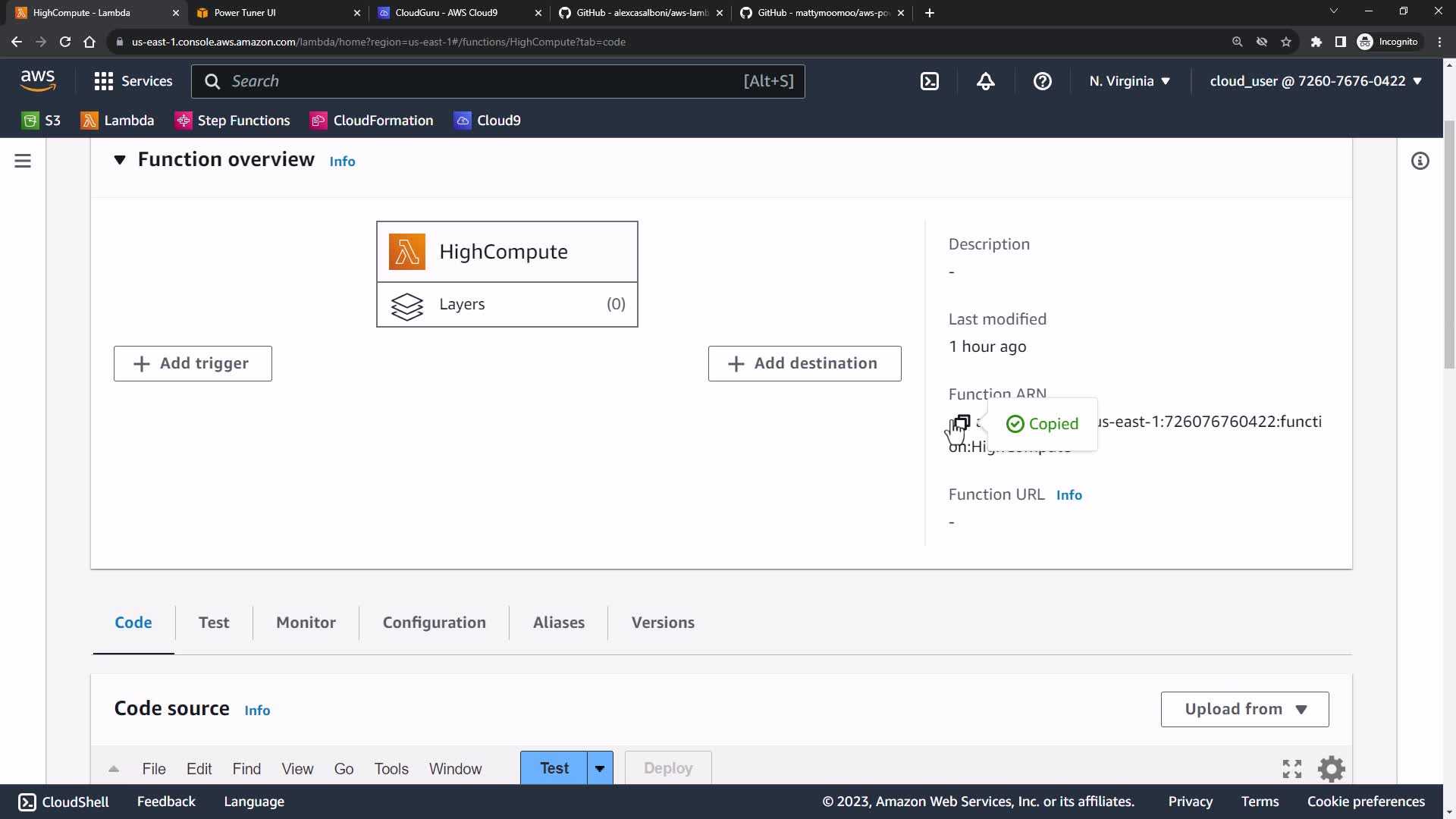Switch to the Configuration tab
1456x819 pixels.
click(434, 623)
